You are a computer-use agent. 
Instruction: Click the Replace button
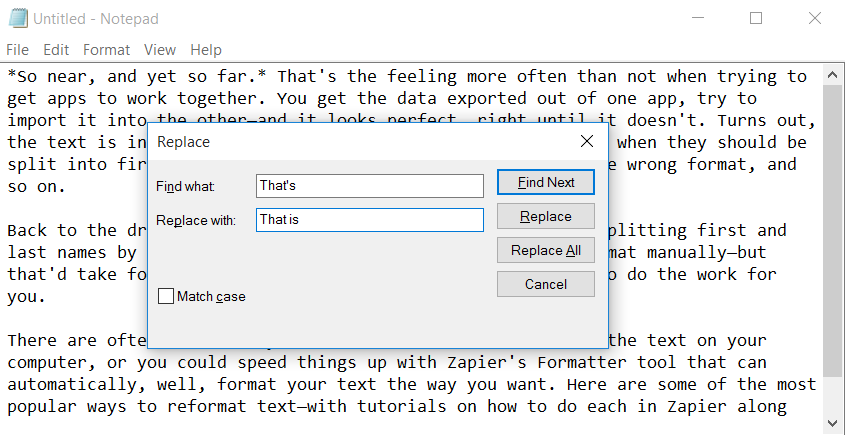tap(546, 216)
